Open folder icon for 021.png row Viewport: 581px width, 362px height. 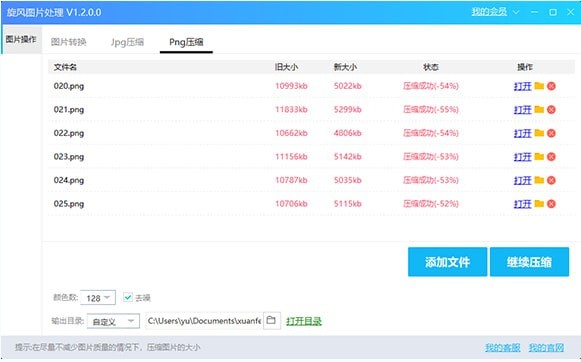[539, 110]
